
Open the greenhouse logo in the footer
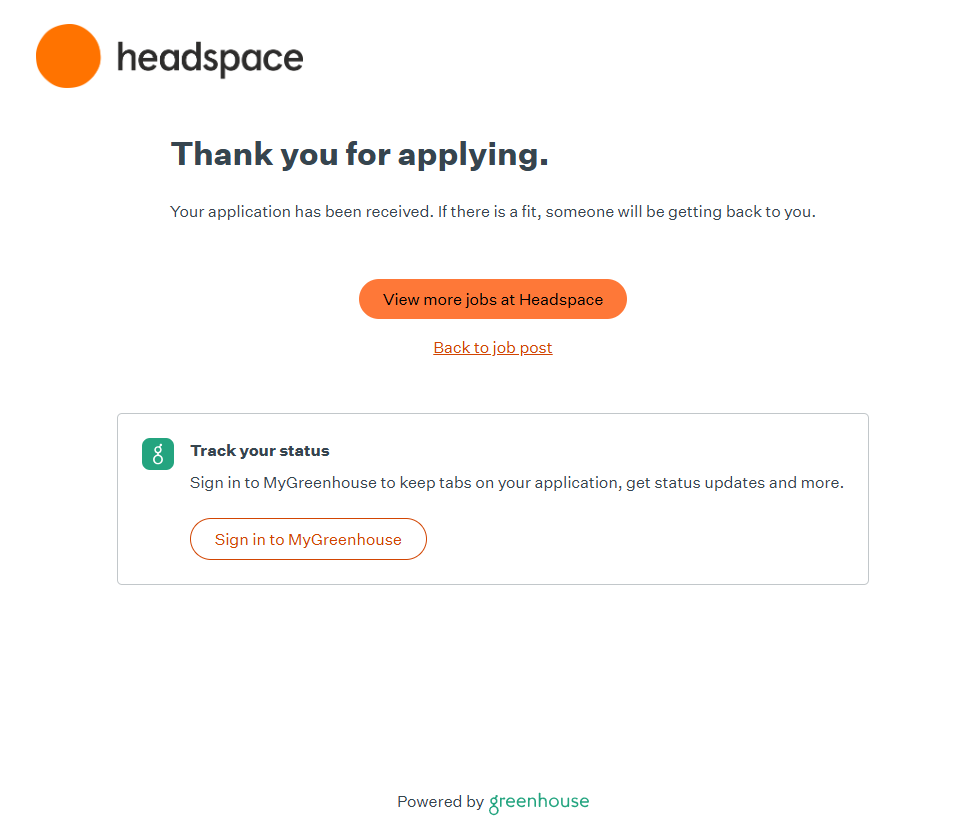tap(539, 802)
